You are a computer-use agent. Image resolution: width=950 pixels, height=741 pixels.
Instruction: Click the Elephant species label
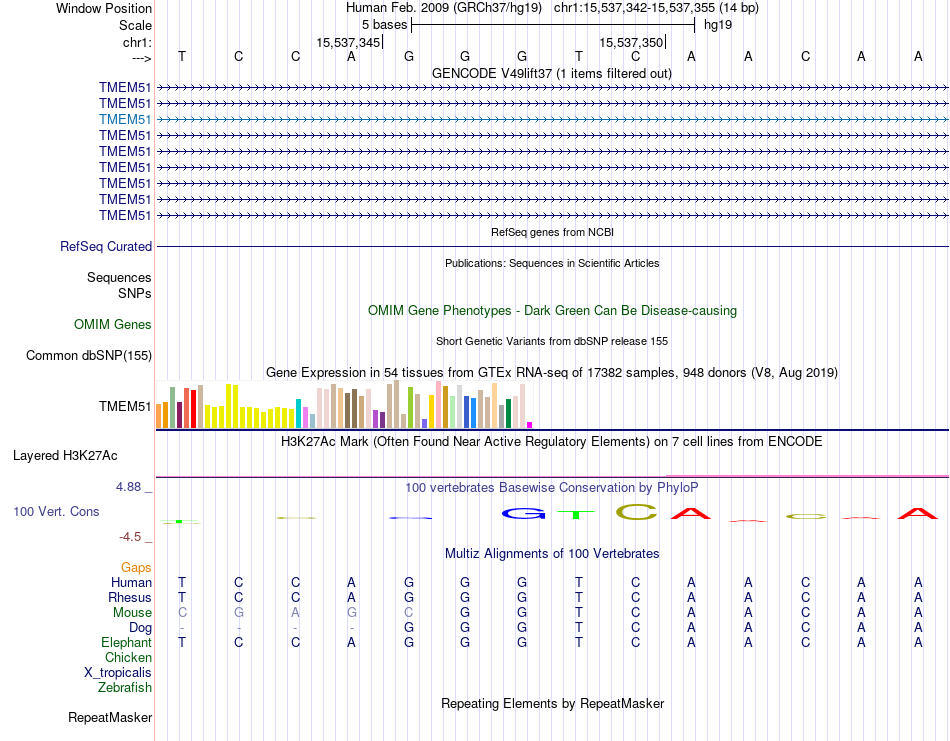(x=127, y=643)
